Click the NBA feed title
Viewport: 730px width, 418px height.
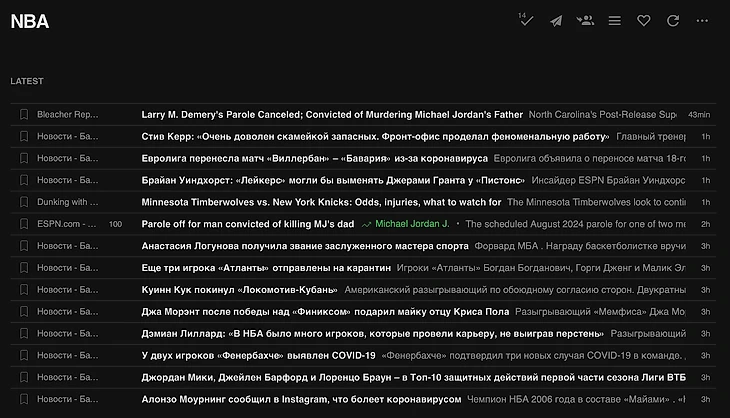29,21
